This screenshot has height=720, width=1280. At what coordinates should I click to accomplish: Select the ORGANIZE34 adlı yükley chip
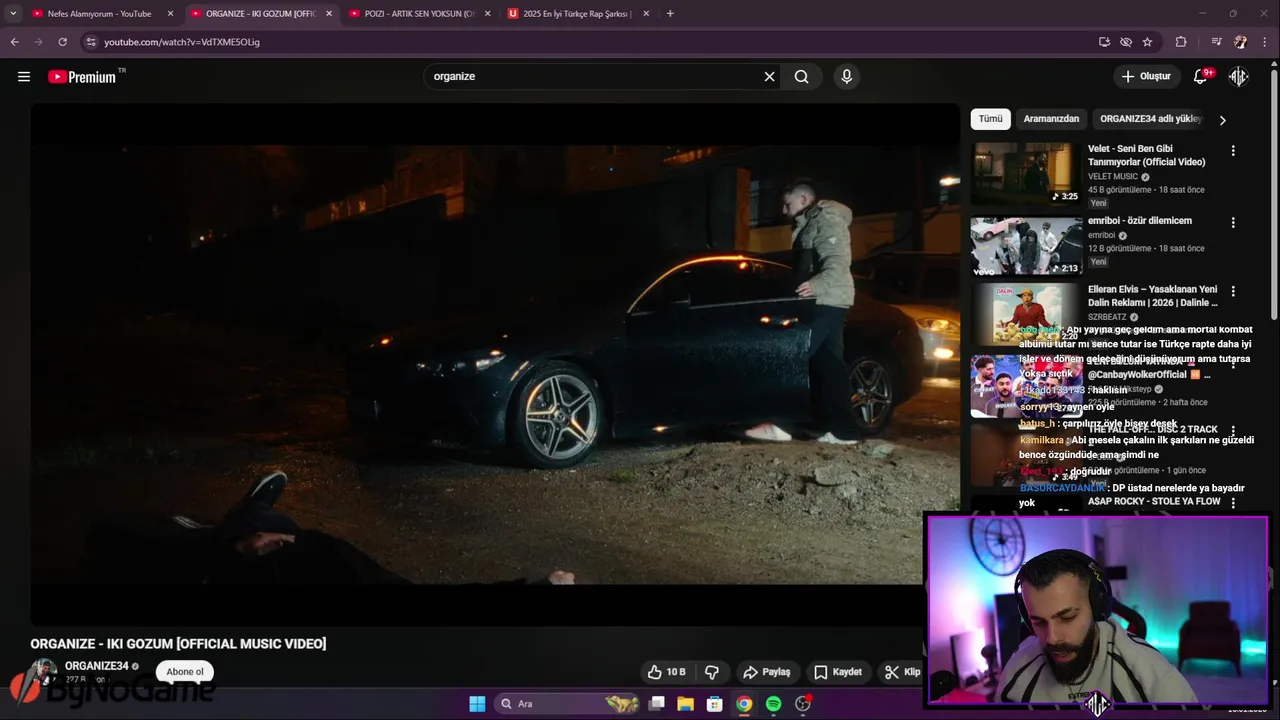(1150, 119)
